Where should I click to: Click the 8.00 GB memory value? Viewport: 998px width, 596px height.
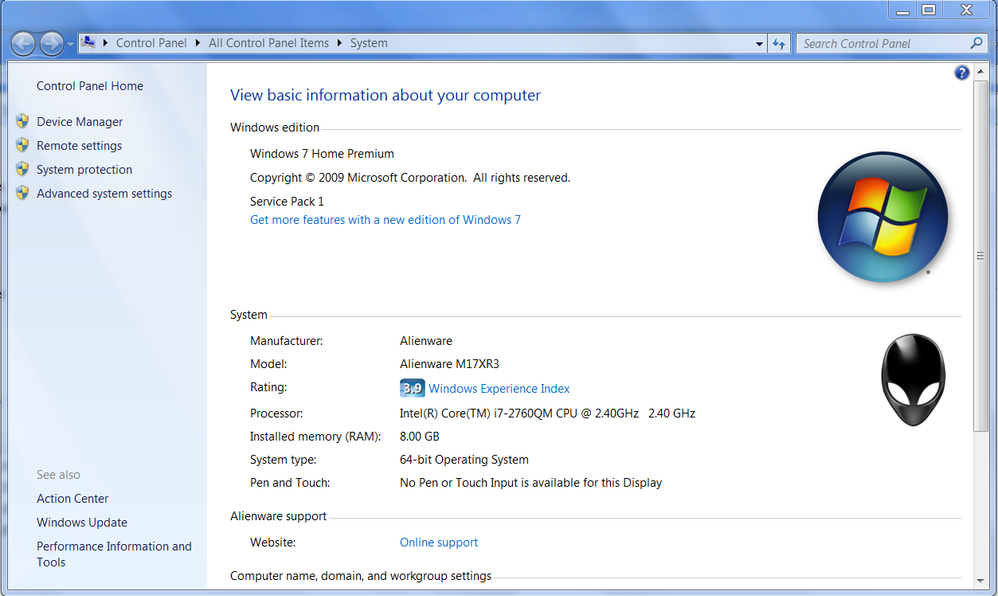coord(419,437)
